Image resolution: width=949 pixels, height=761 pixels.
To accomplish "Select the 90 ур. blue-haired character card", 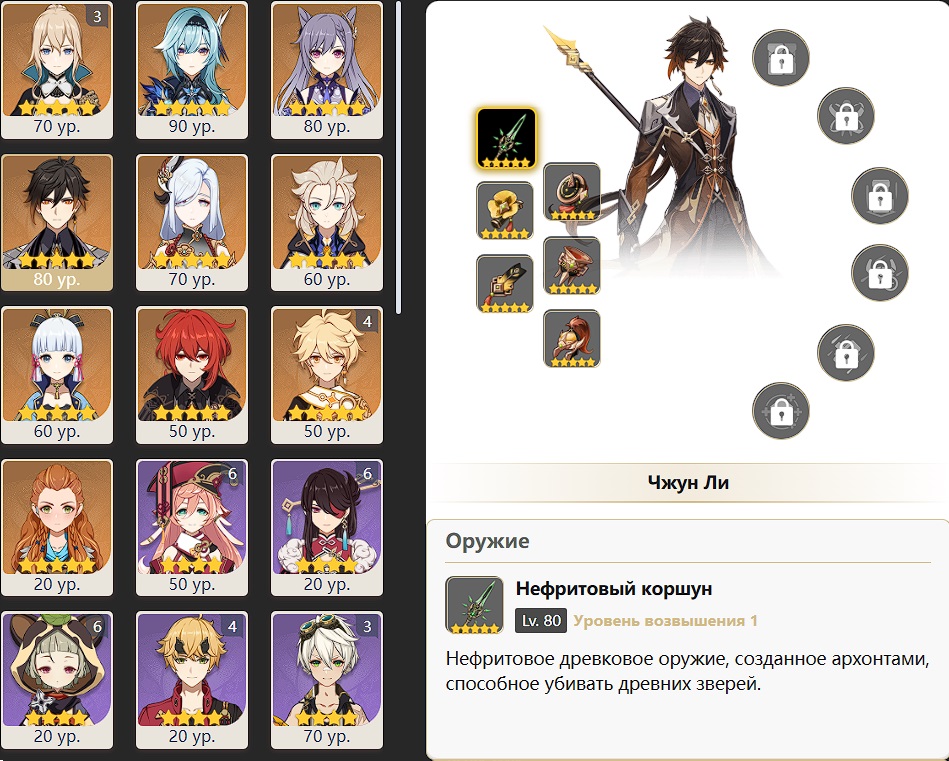I will pos(192,70).
